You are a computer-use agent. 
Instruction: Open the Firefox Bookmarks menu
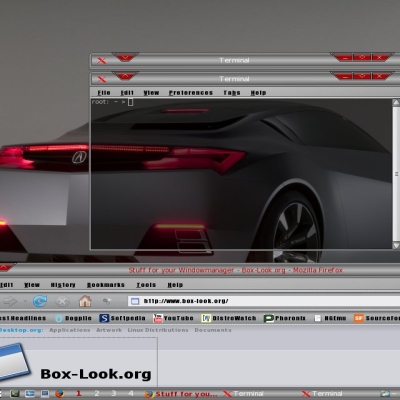point(106,285)
